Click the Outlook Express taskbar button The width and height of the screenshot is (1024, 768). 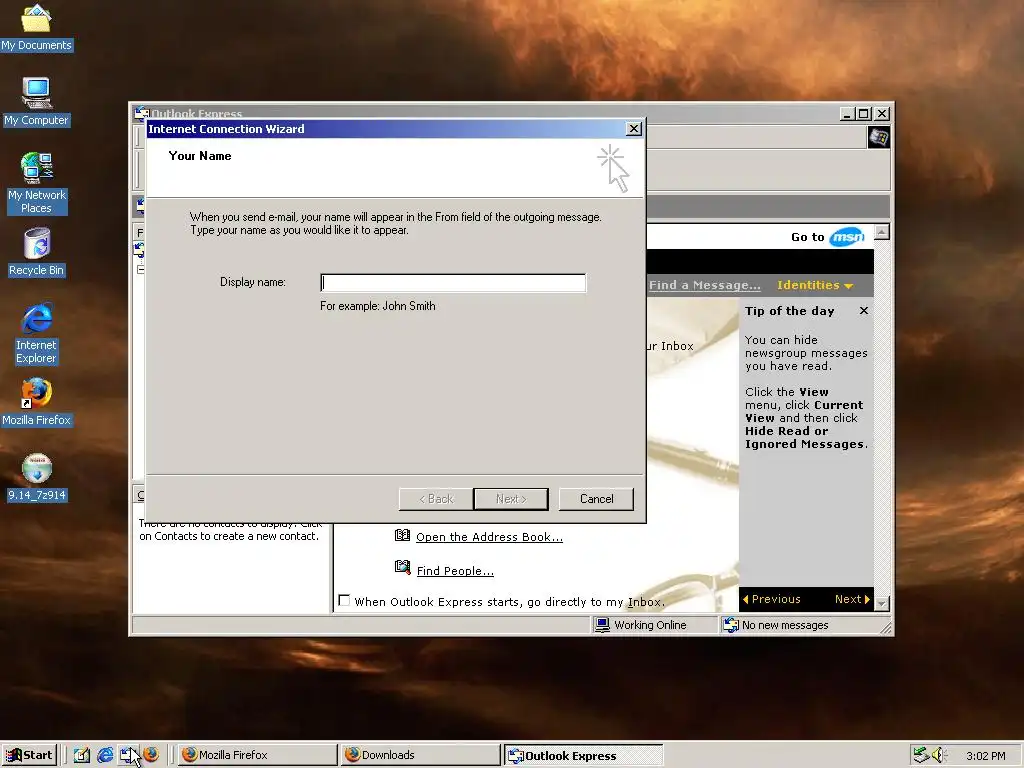click(x=583, y=755)
